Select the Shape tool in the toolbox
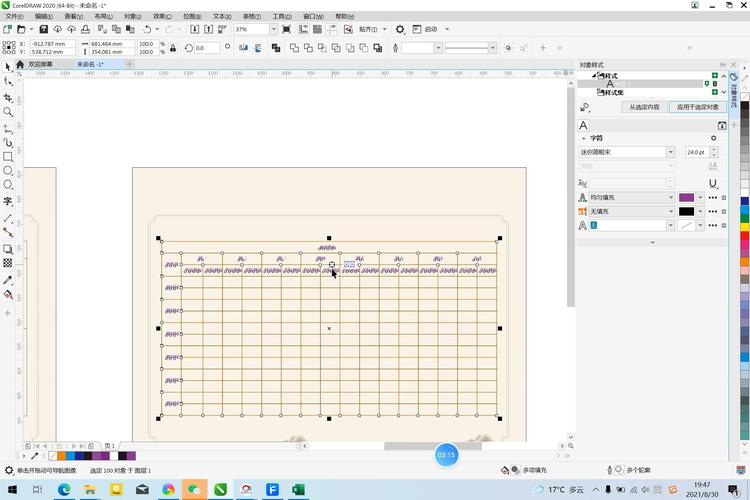The image size is (750, 500). coord(8,82)
